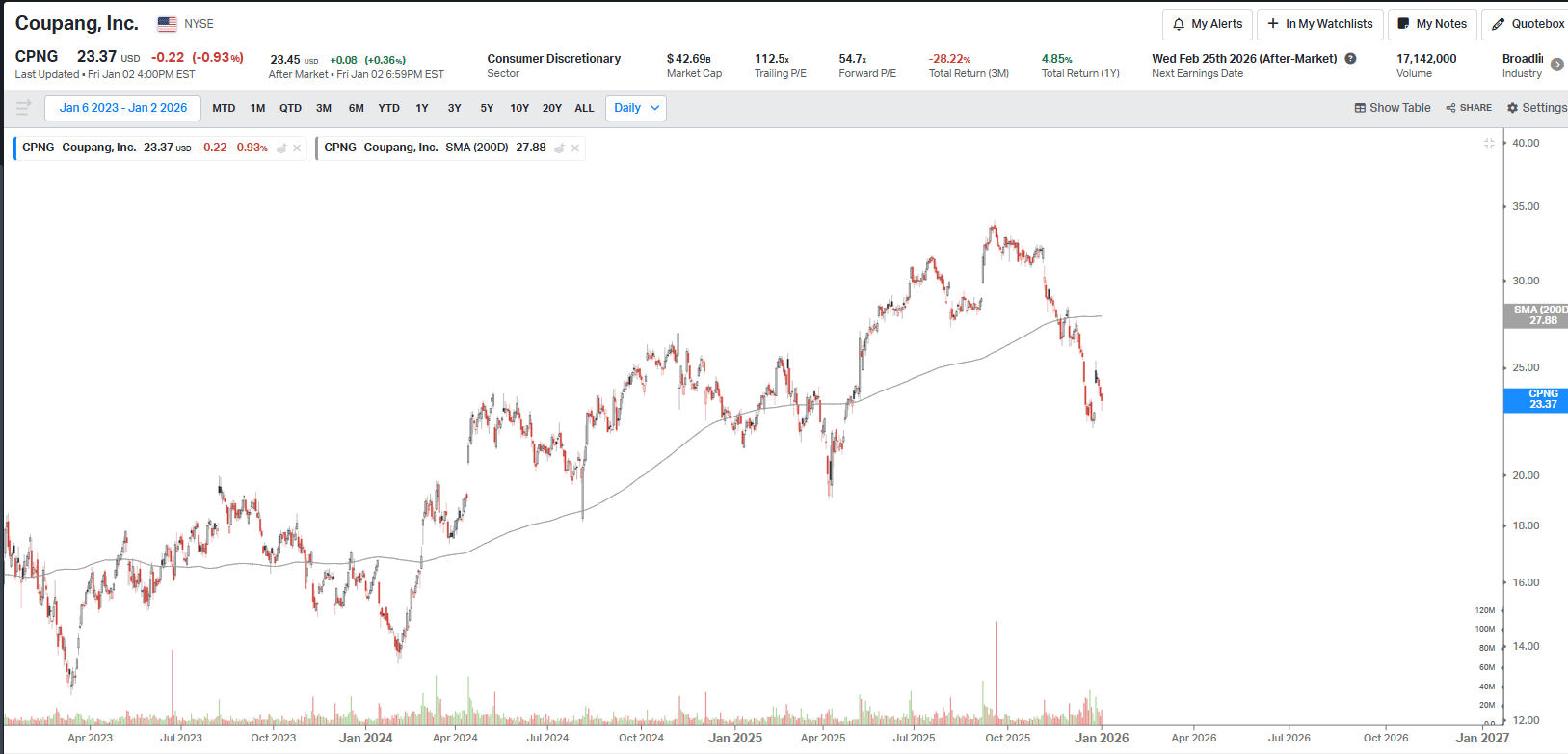Select the MTD time range
1568x754 pixels.
click(x=224, y=108)
